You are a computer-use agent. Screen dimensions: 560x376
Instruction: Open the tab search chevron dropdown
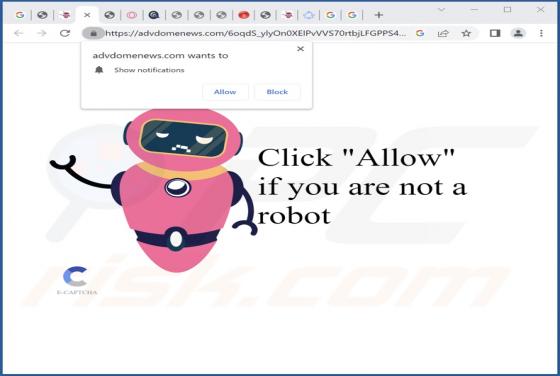(442, 10)
